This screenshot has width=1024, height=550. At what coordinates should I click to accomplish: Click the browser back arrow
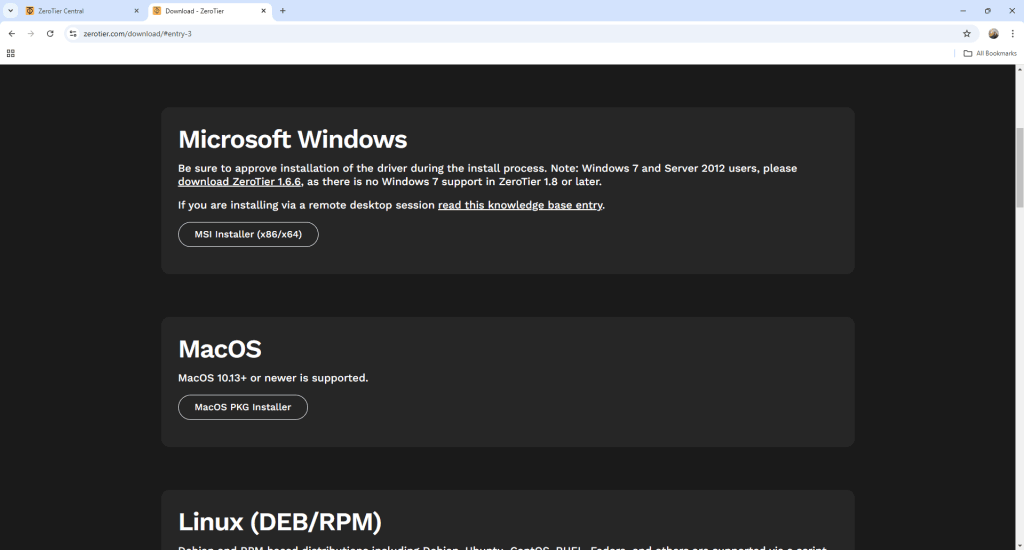pos(11,33)
